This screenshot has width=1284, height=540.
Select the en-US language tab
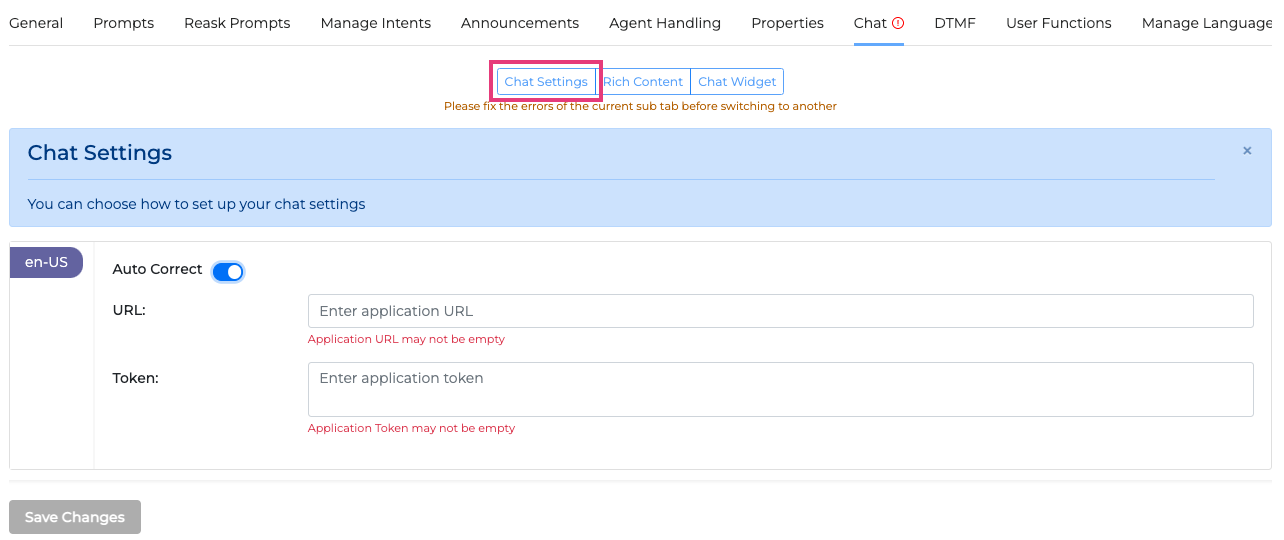[47, 262]
